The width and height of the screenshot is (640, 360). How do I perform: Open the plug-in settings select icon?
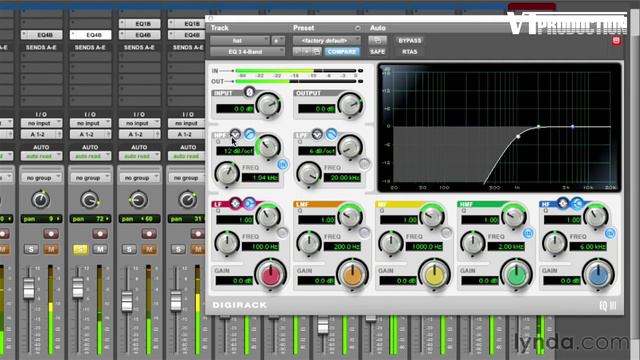point(316,52)
